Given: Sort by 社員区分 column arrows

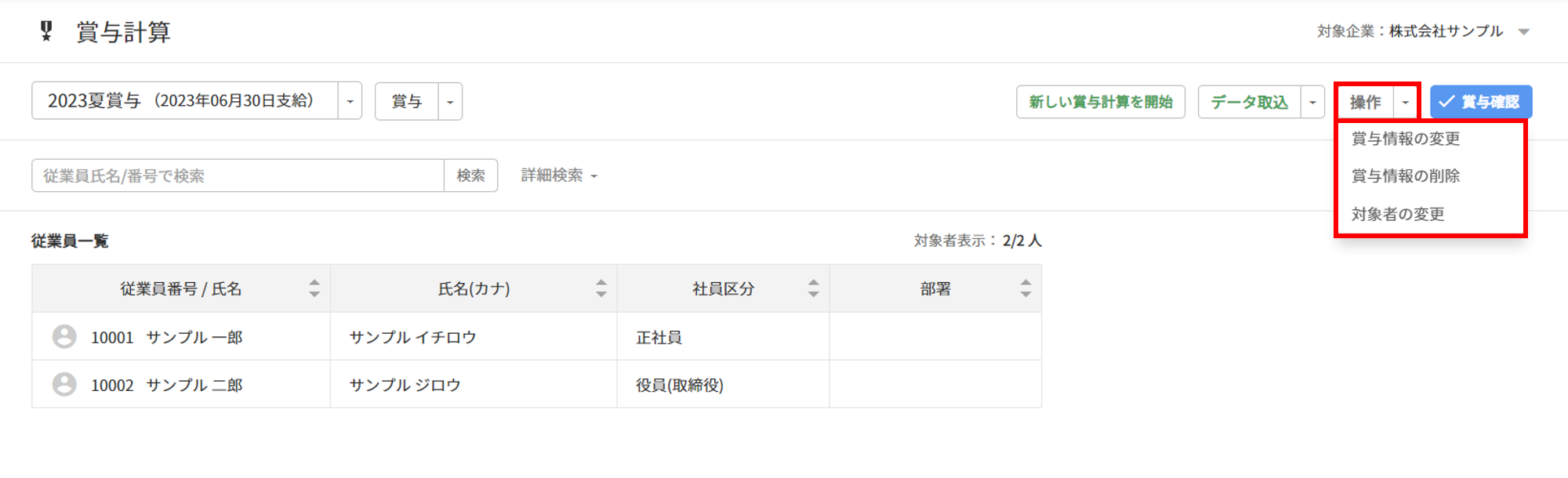Looking at the screenshot, I should pos(813,288).
